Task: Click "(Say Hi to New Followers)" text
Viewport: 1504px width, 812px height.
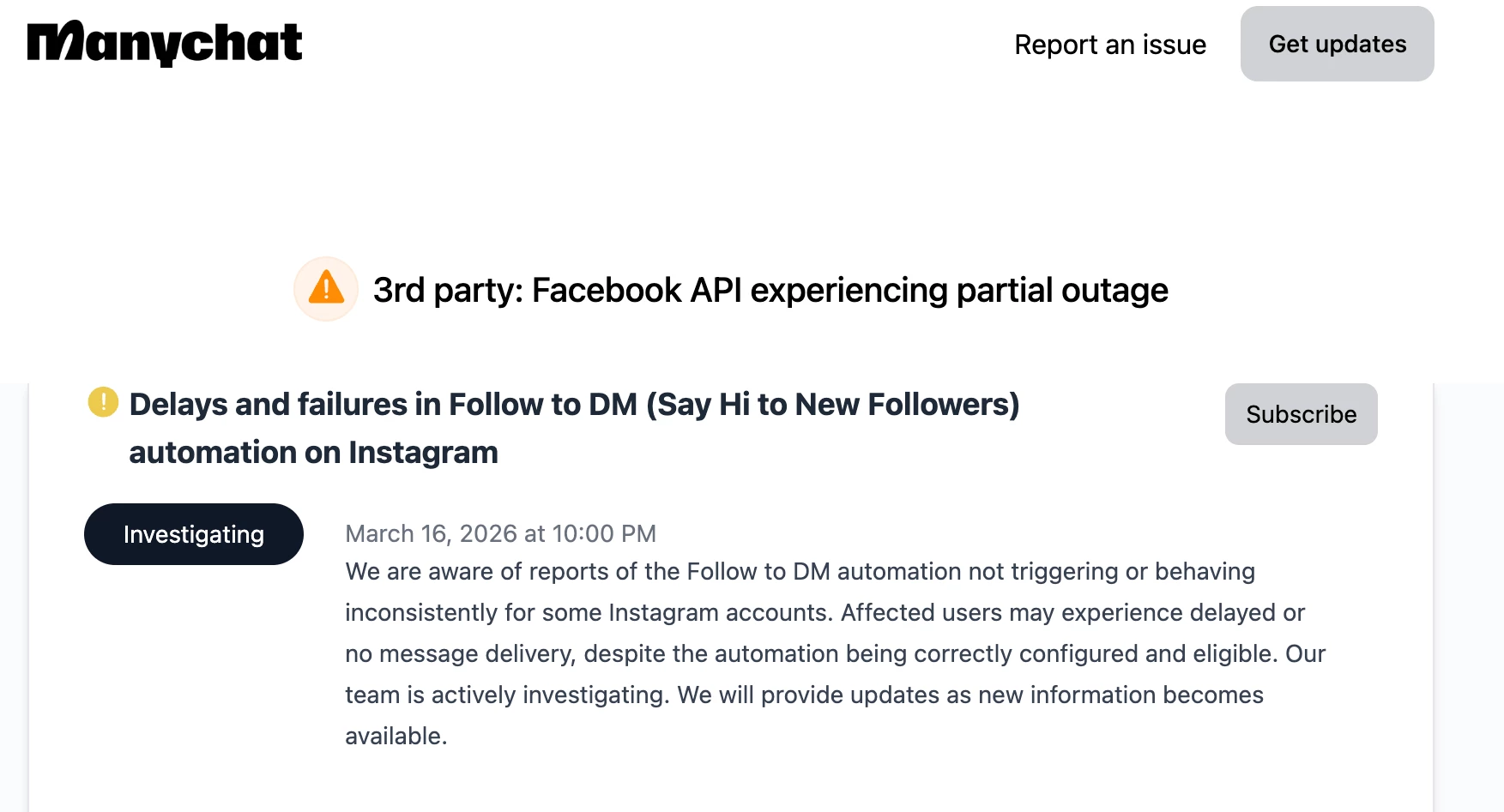Action: pyautogui.click(x=832, y=405)
